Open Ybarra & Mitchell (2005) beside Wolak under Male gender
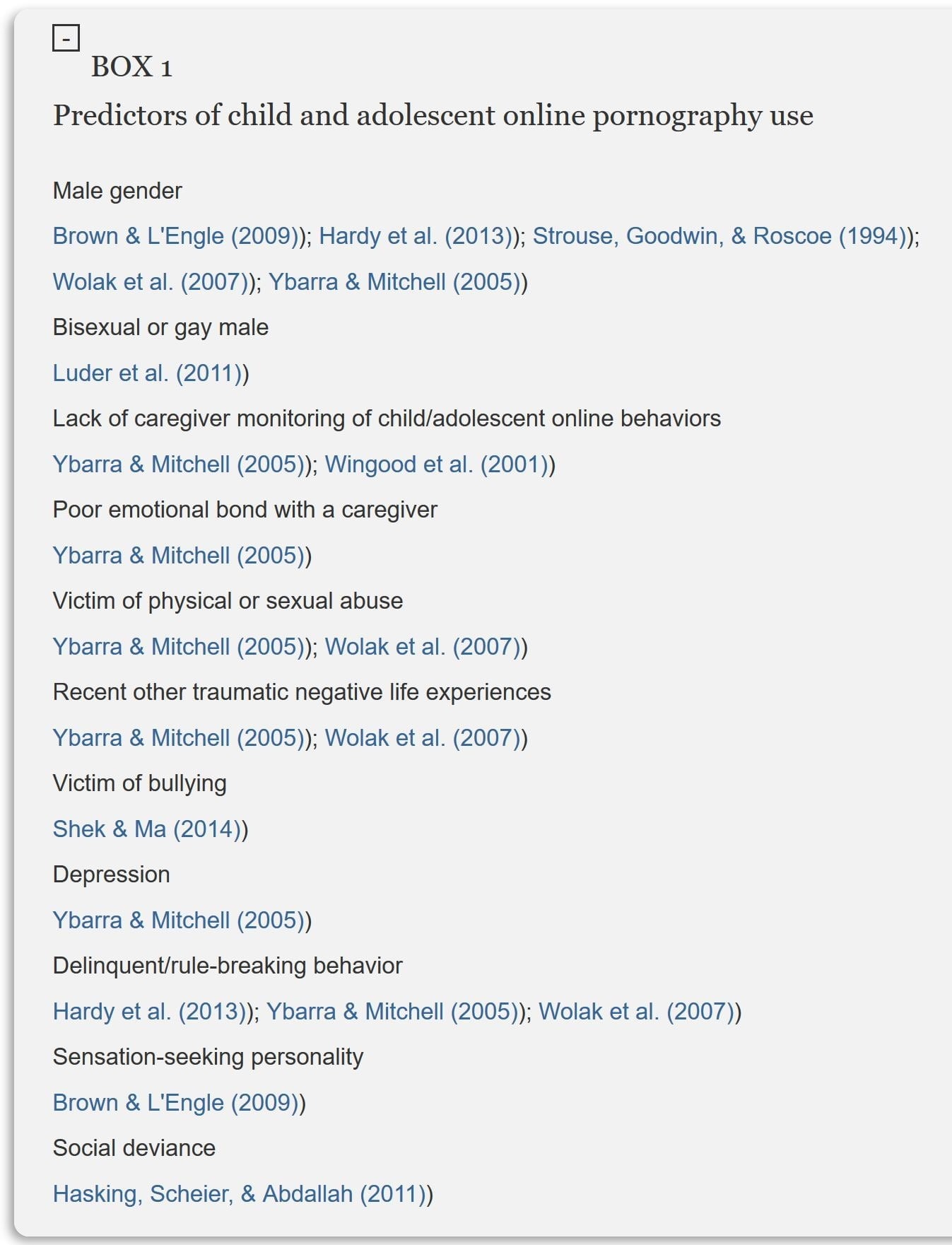 point(394,282)
